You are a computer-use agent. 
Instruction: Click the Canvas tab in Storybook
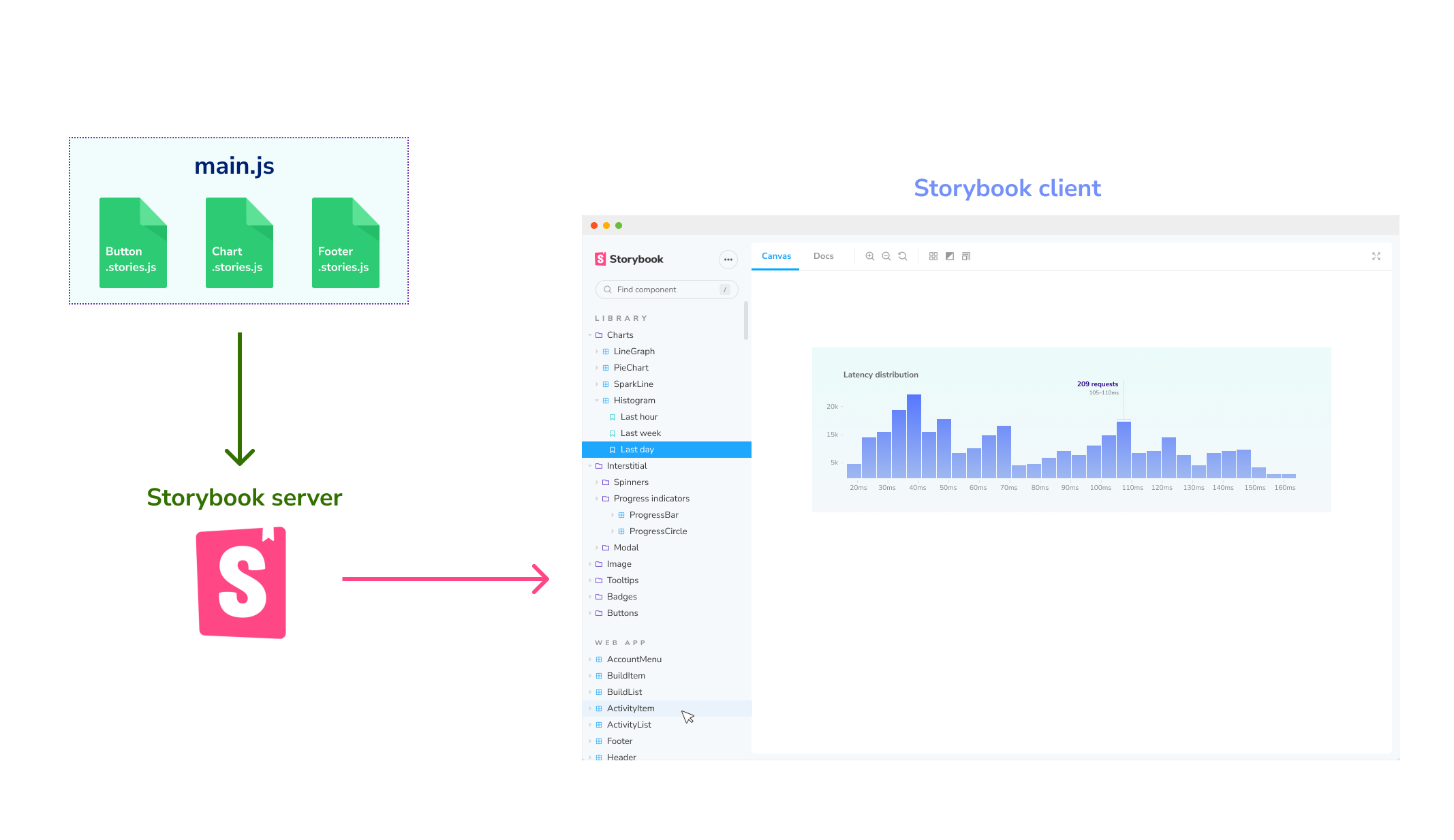pyautogui.click(x=776, y=256)
